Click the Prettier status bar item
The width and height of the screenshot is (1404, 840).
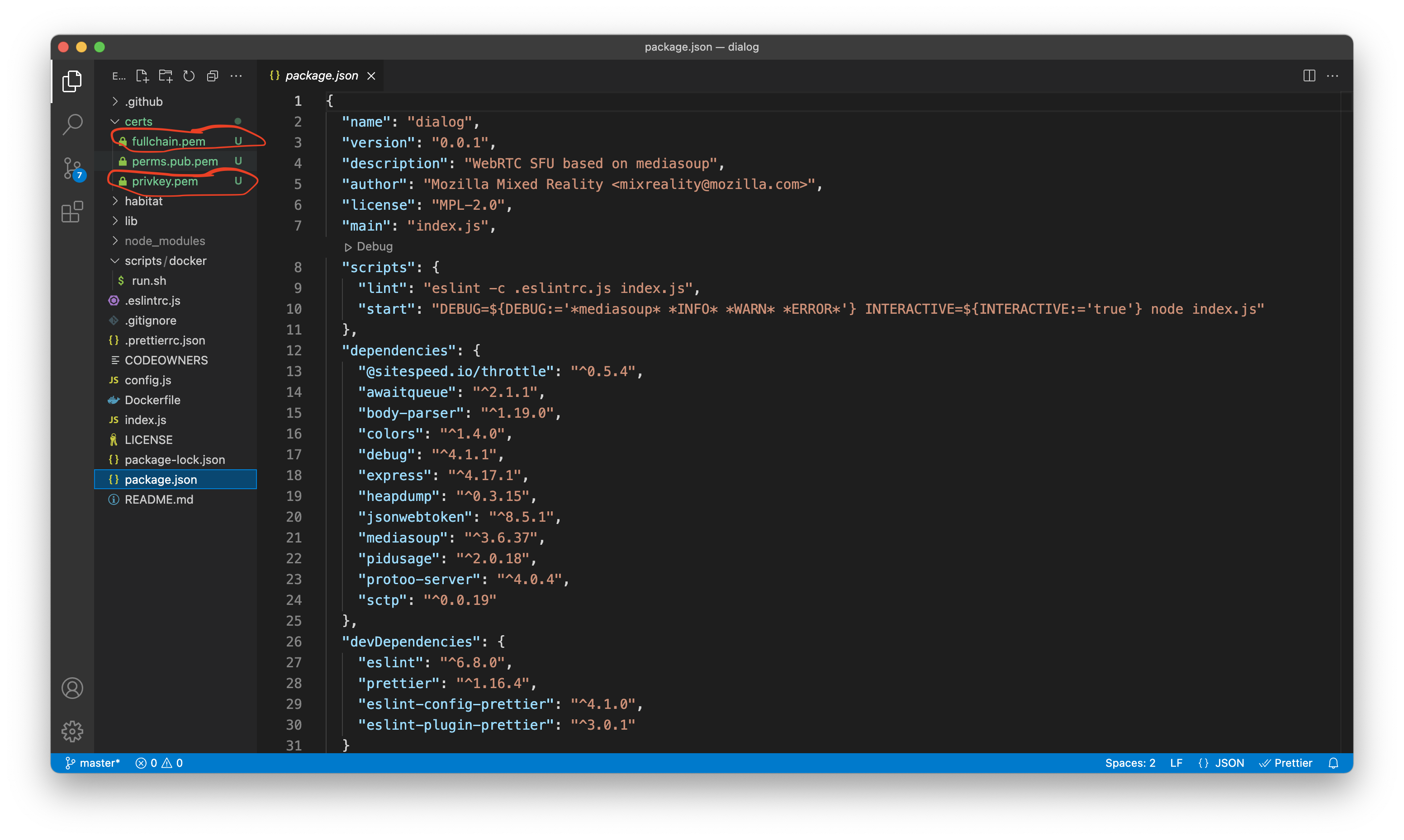pyautogui.click(x=1285, y=763)
